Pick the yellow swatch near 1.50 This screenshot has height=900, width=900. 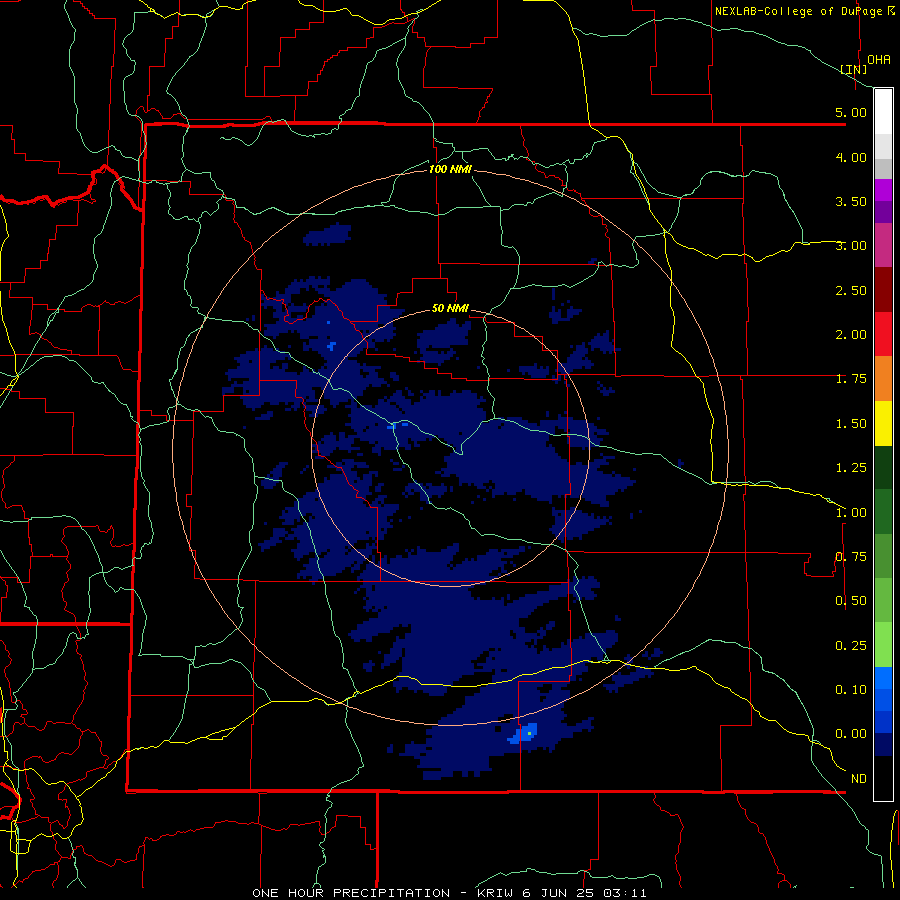point(883,423)
